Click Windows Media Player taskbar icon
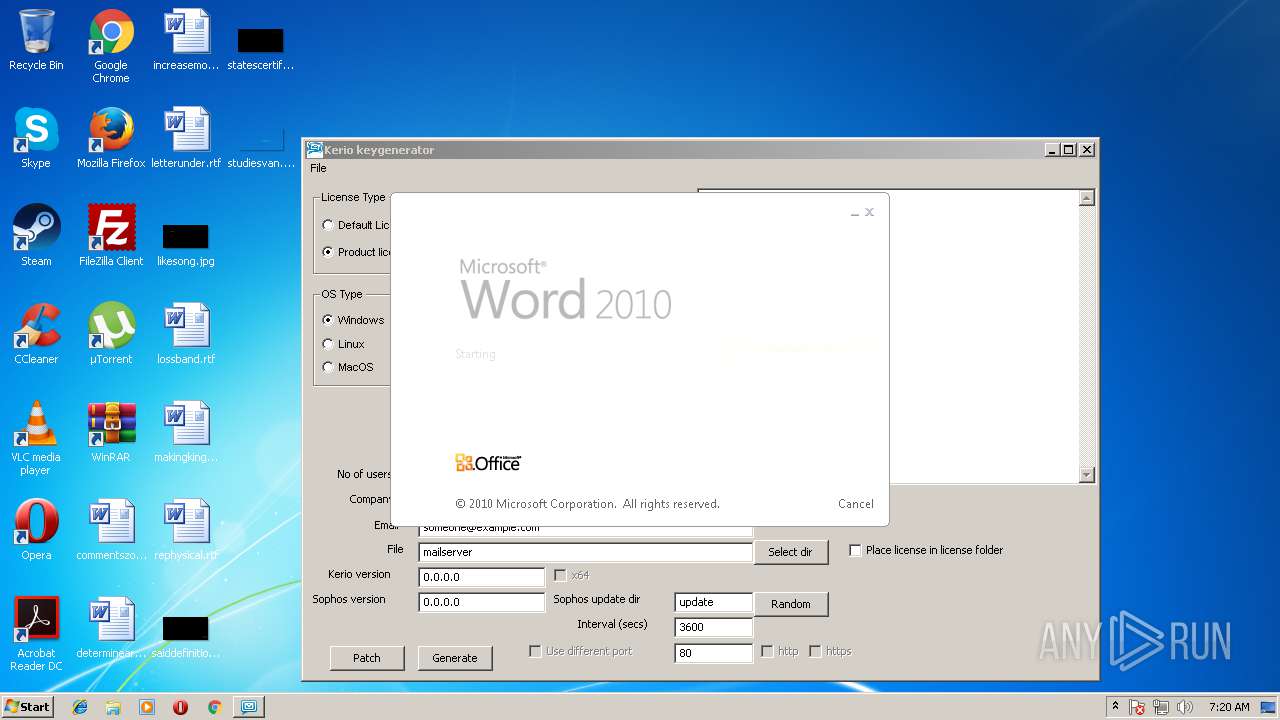Image resolution: width=1280 pixels, height=720 pixels. pyautogui.click(x=147, y=707)
